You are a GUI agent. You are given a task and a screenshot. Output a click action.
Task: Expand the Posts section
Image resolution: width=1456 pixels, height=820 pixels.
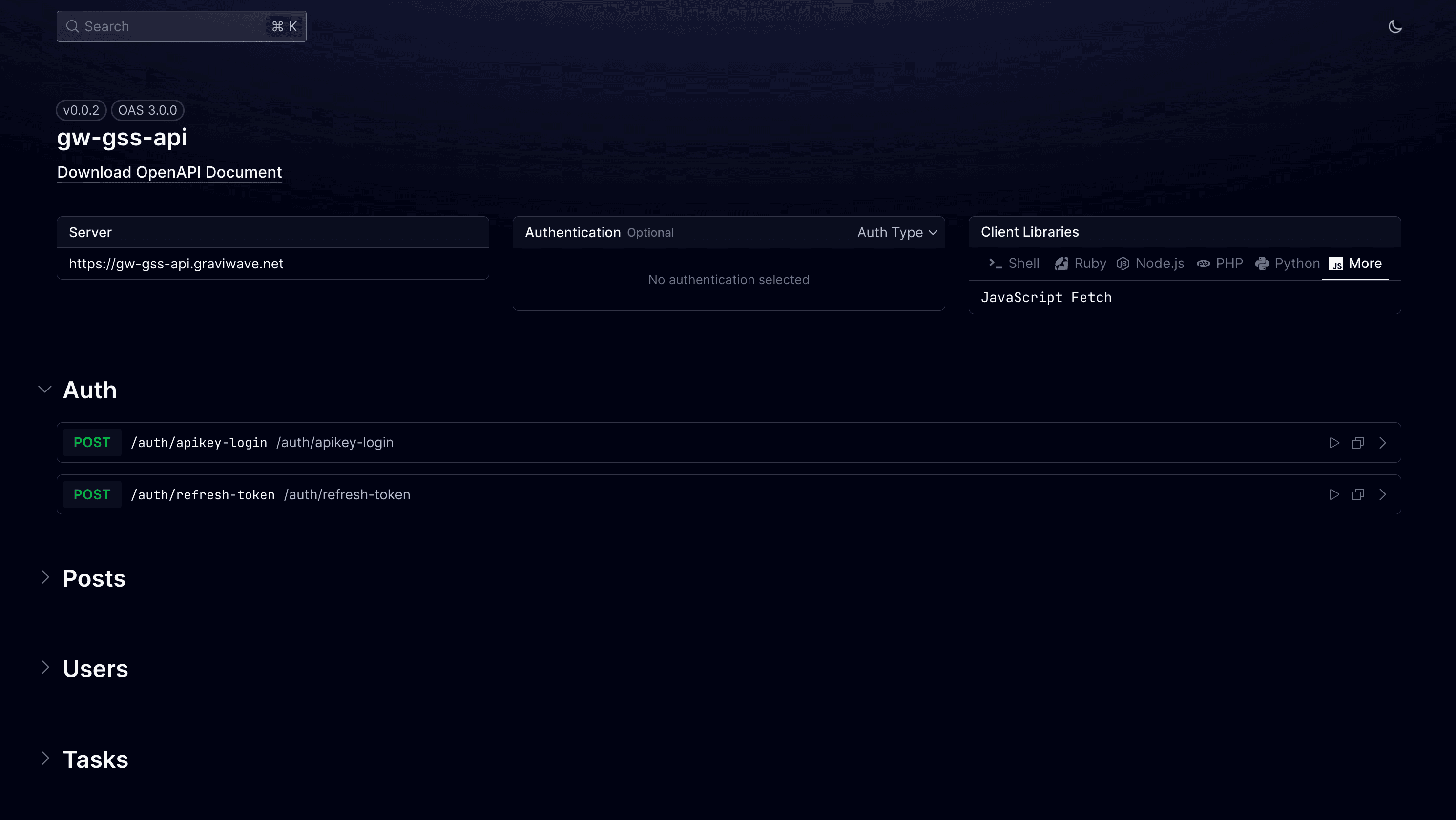(x=45, y=577)
